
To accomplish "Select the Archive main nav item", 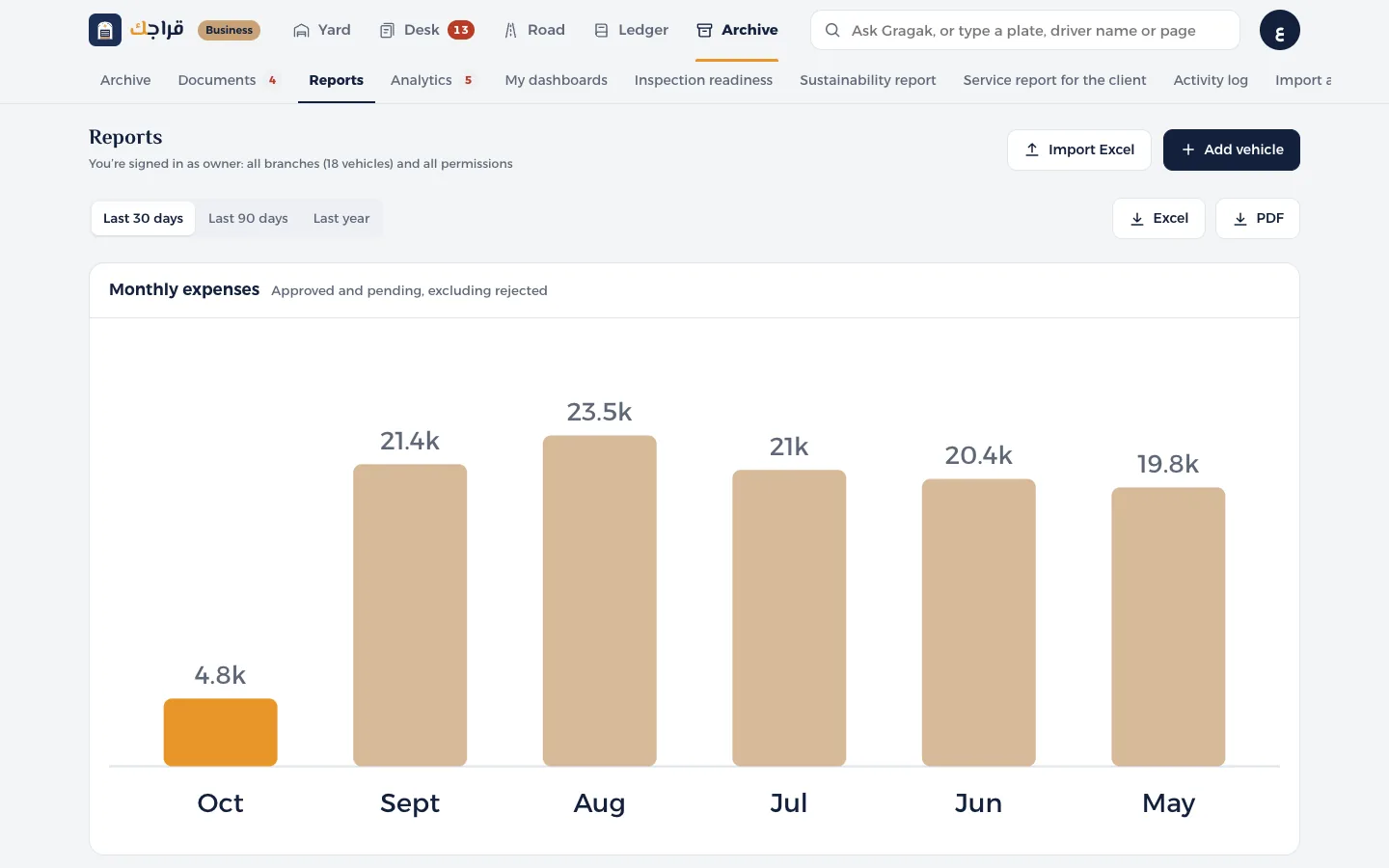I will [737, 30].
